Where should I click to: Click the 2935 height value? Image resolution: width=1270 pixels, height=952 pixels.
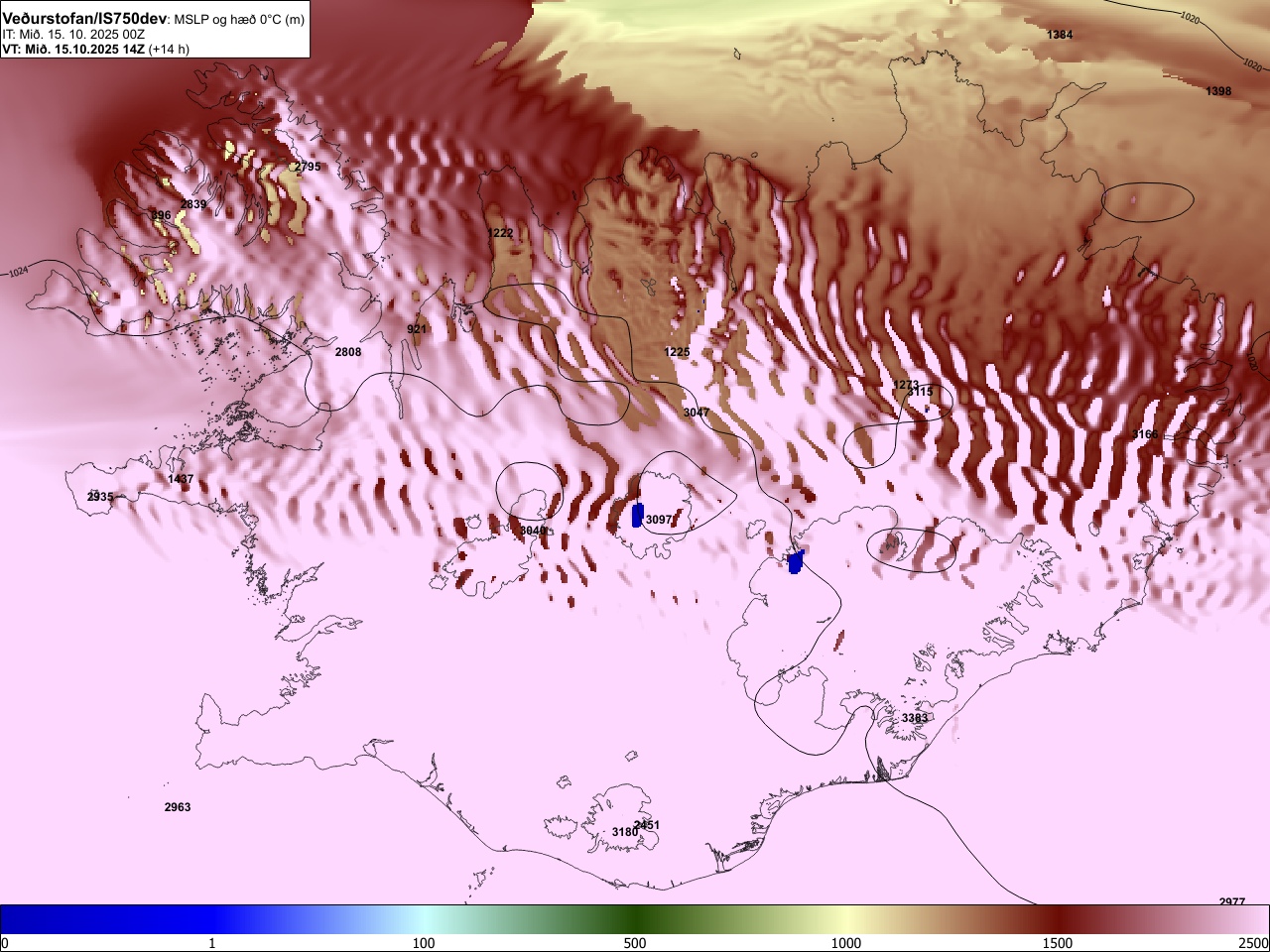tap(100, 497)
